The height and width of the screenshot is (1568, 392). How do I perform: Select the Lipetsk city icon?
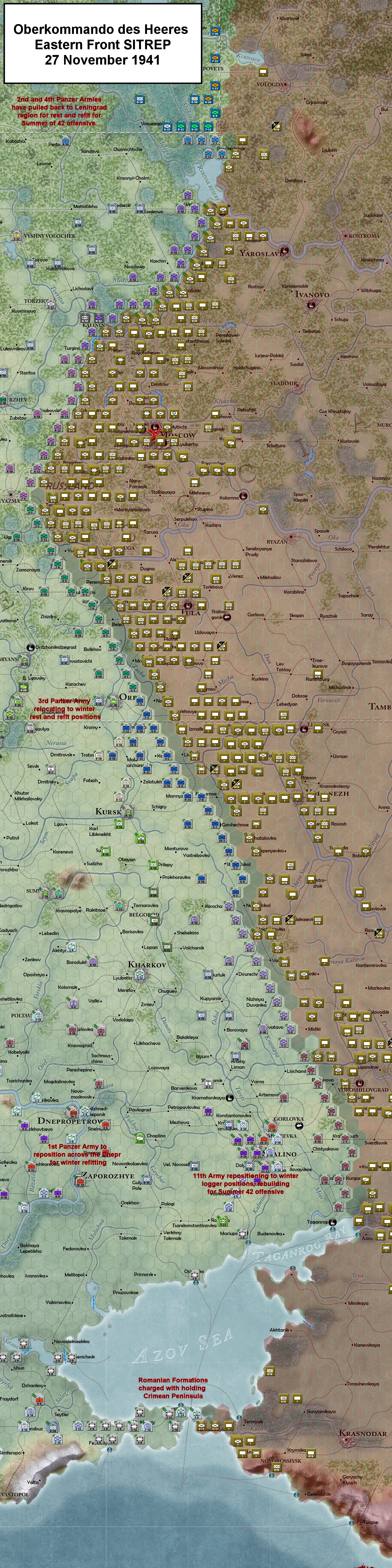click(304, 729)
